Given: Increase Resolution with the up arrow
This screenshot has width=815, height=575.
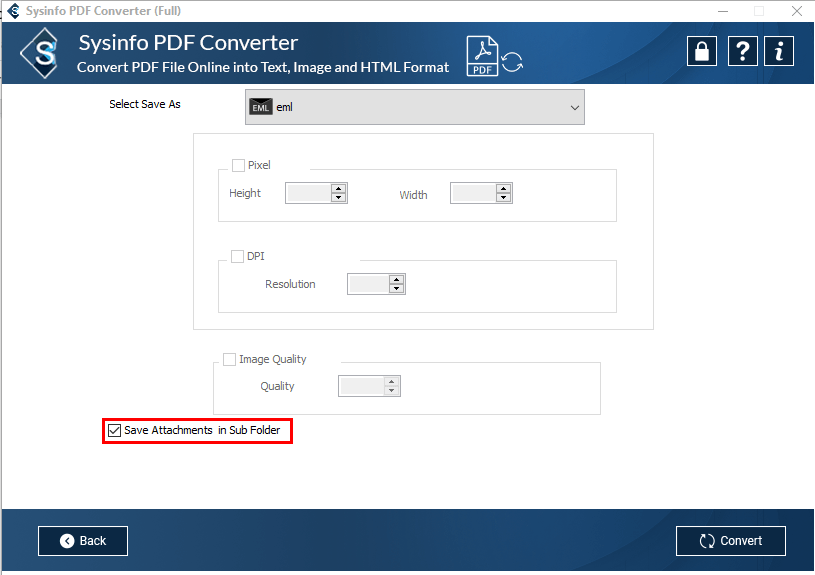Looking at the screenshot, I should 397,279.
